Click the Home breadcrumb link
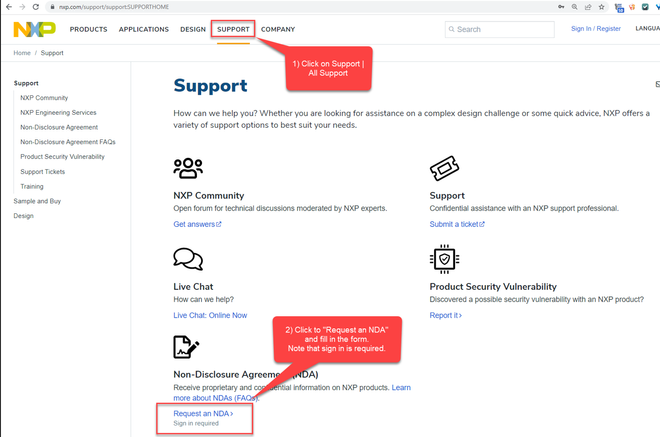This screenshot has width=660, height=437. (22, 53)
